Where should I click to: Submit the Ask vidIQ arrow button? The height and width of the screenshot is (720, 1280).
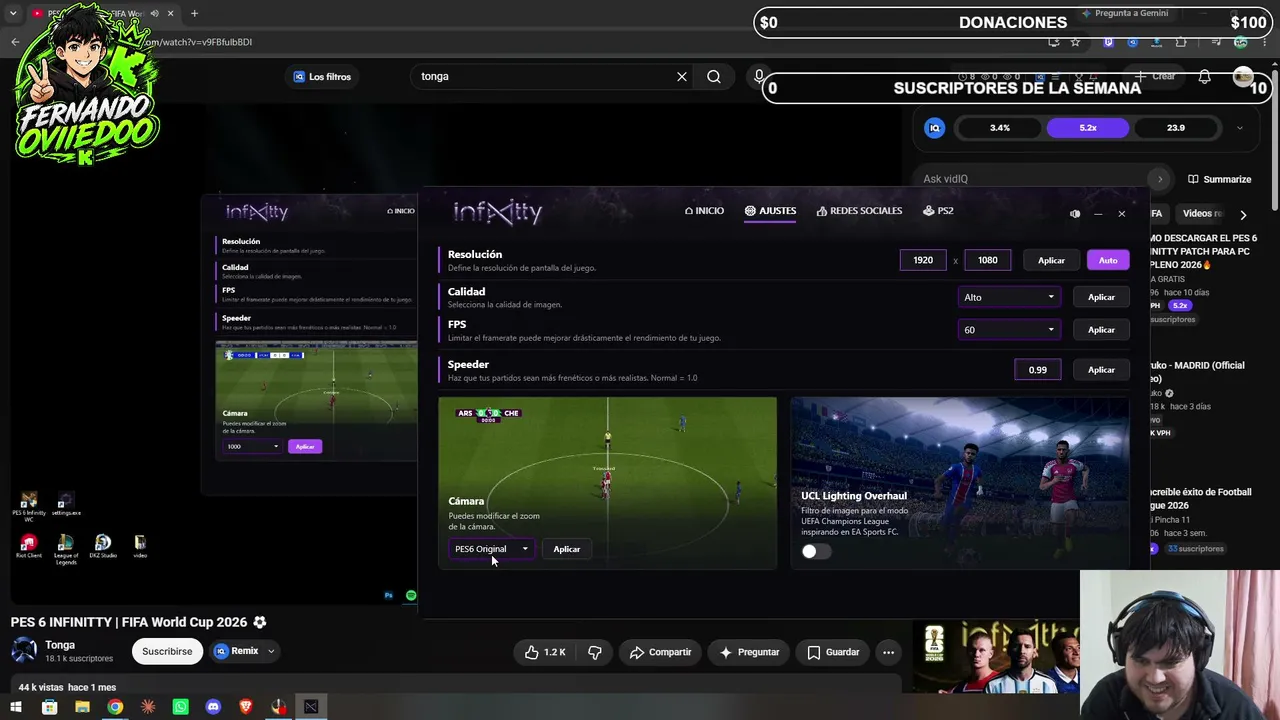[1160, 179]
